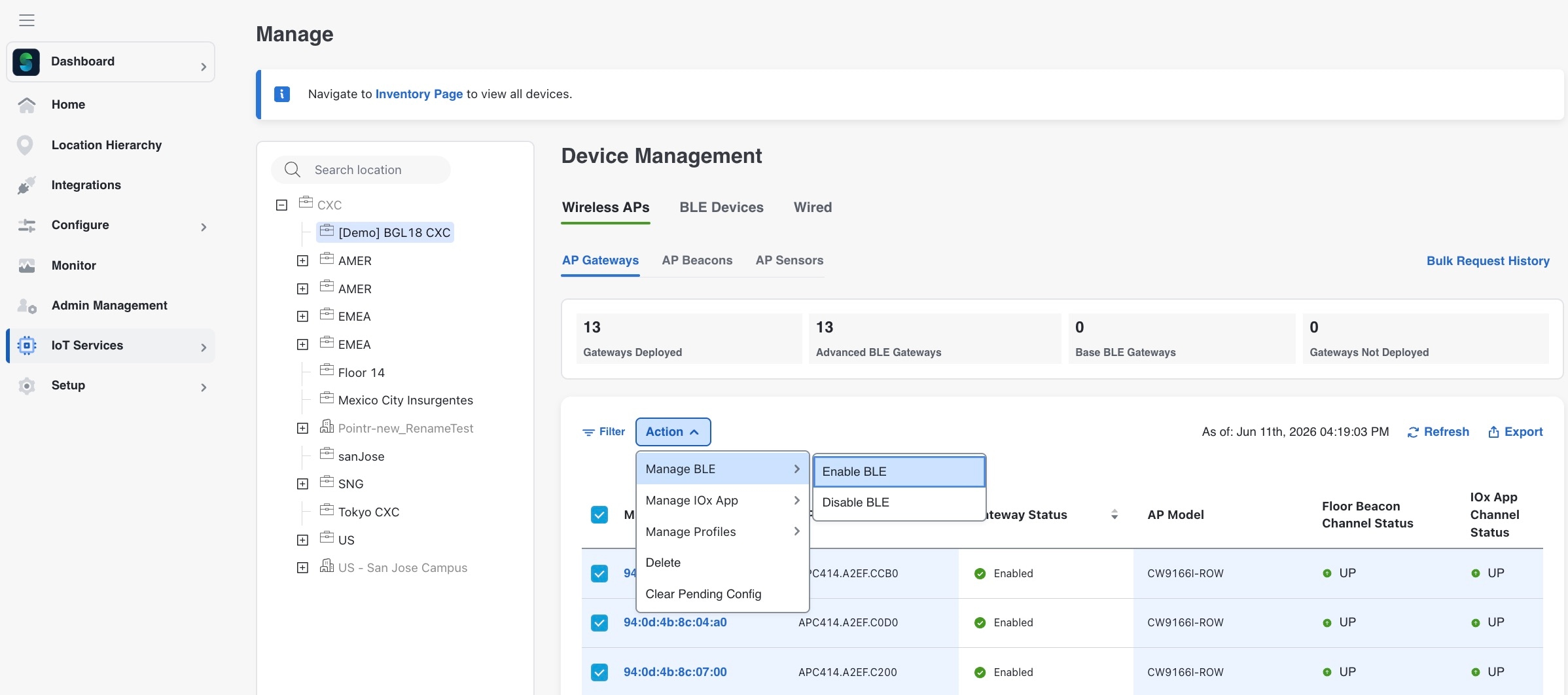
Task: Click the Spaces dashboard logo icon
Action: [26, 62]
